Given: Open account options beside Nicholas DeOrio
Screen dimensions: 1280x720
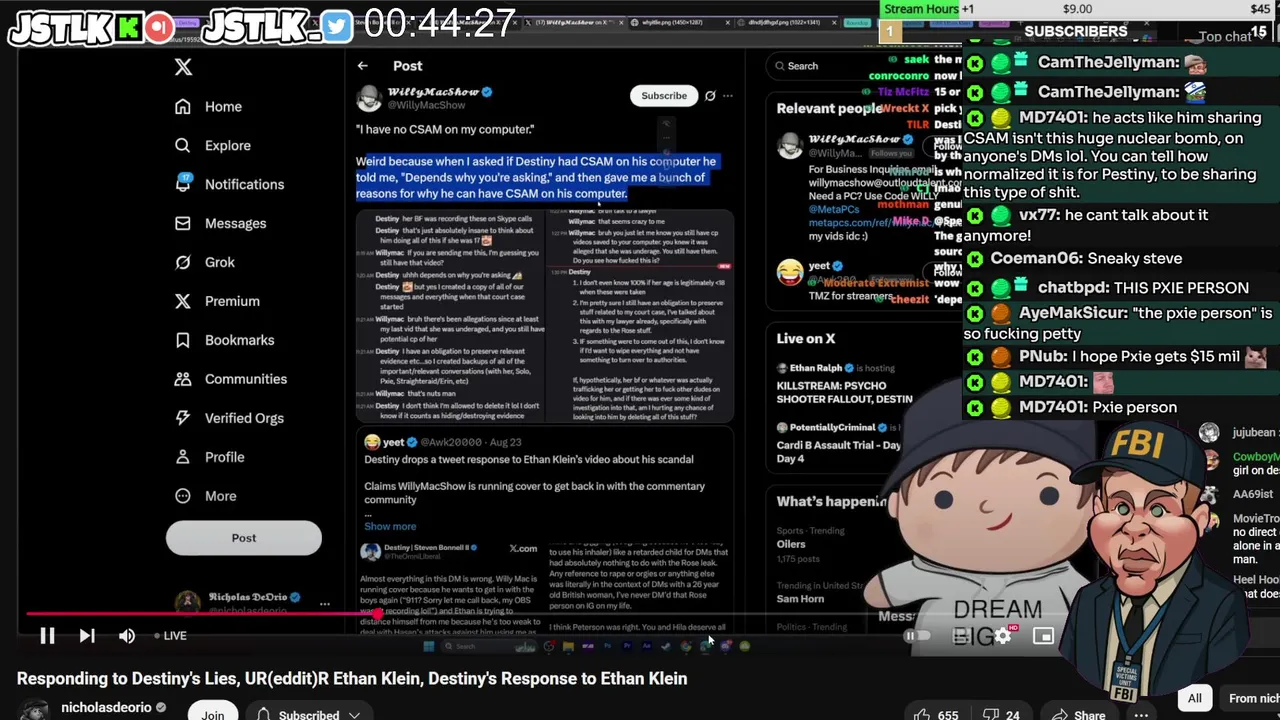Looking at the screenshot, I should (x=324, y=603).
